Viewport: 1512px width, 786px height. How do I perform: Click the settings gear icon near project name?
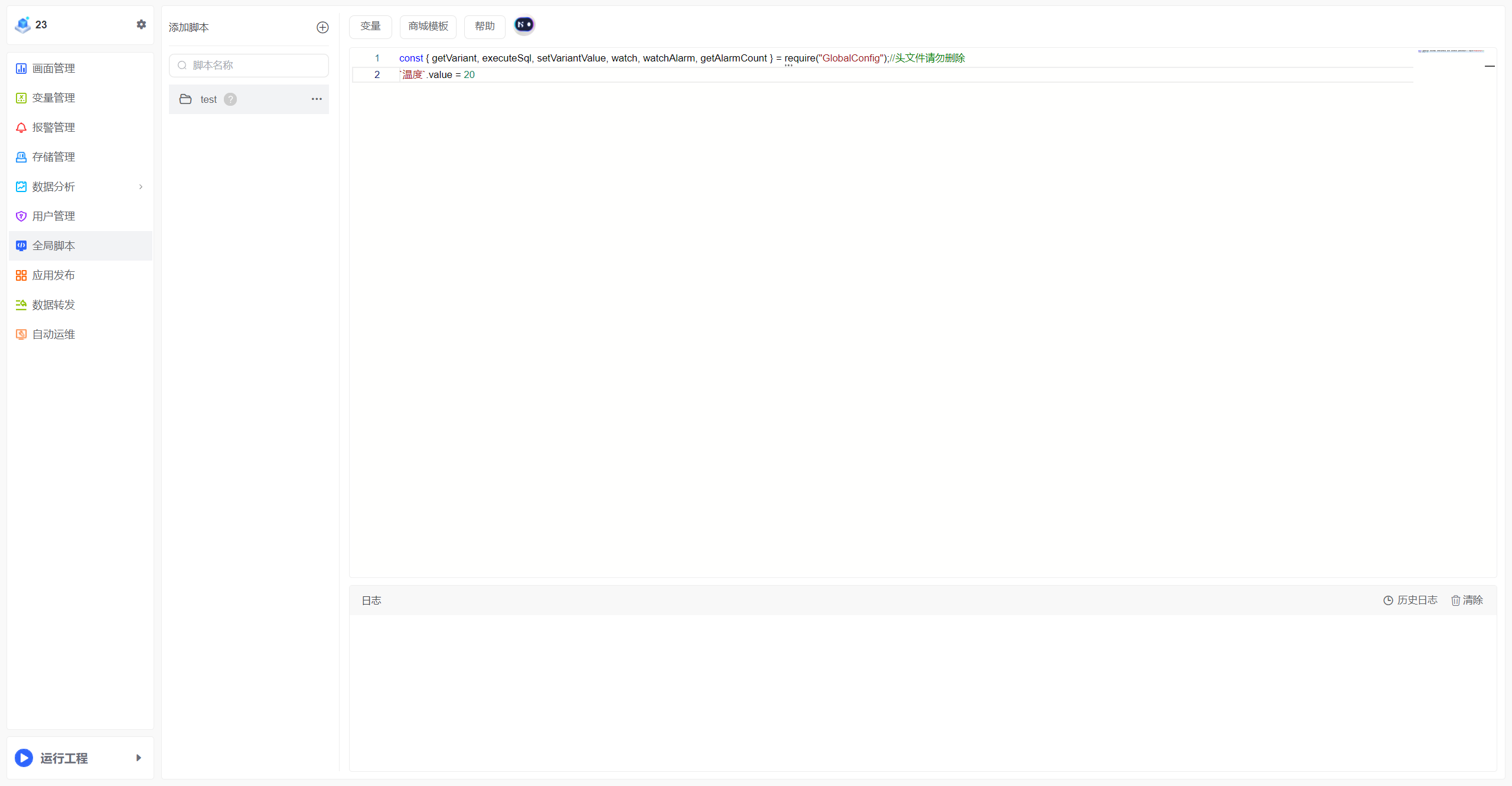point(141,24)
